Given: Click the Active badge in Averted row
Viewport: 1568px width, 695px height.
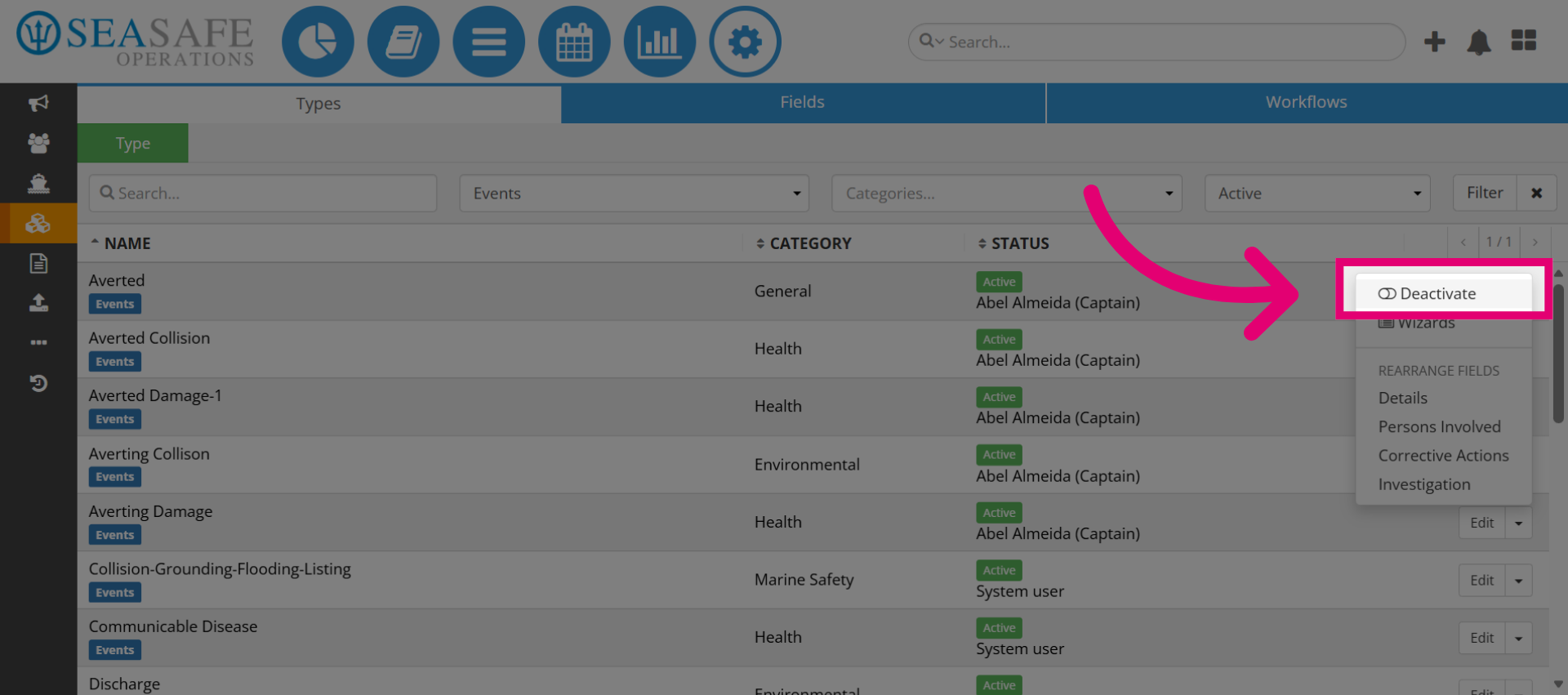Looking at the screenshot, I should click(x=999, y=282).
